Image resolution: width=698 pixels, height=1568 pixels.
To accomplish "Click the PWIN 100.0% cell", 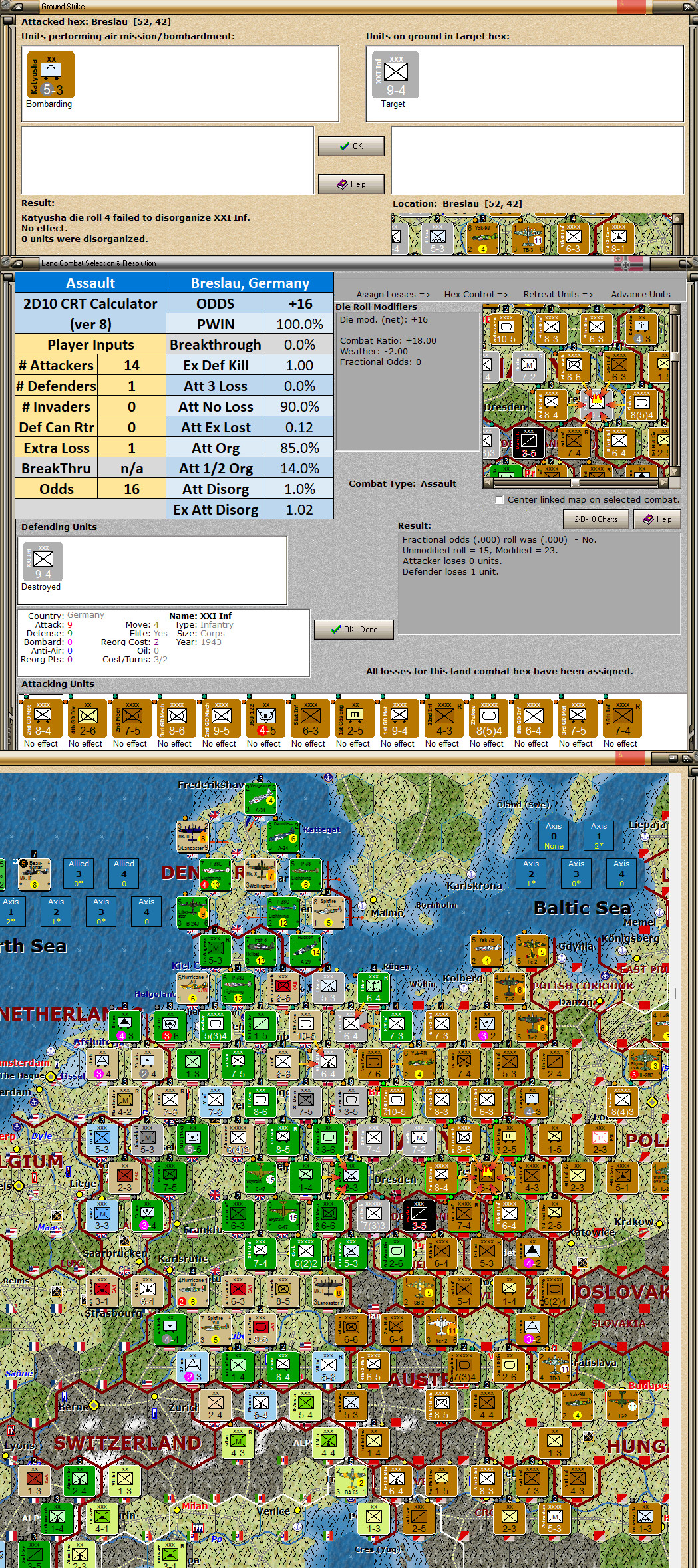I will tap(299, 324).
